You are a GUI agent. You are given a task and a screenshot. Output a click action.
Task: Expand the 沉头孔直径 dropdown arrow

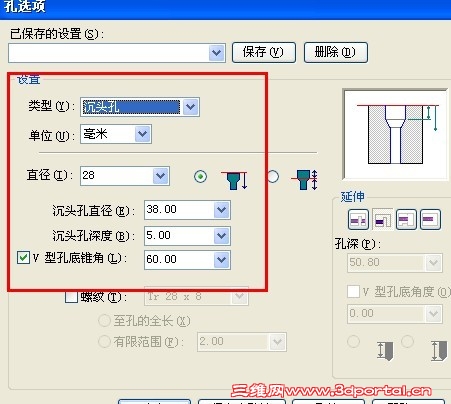point(222,210)
